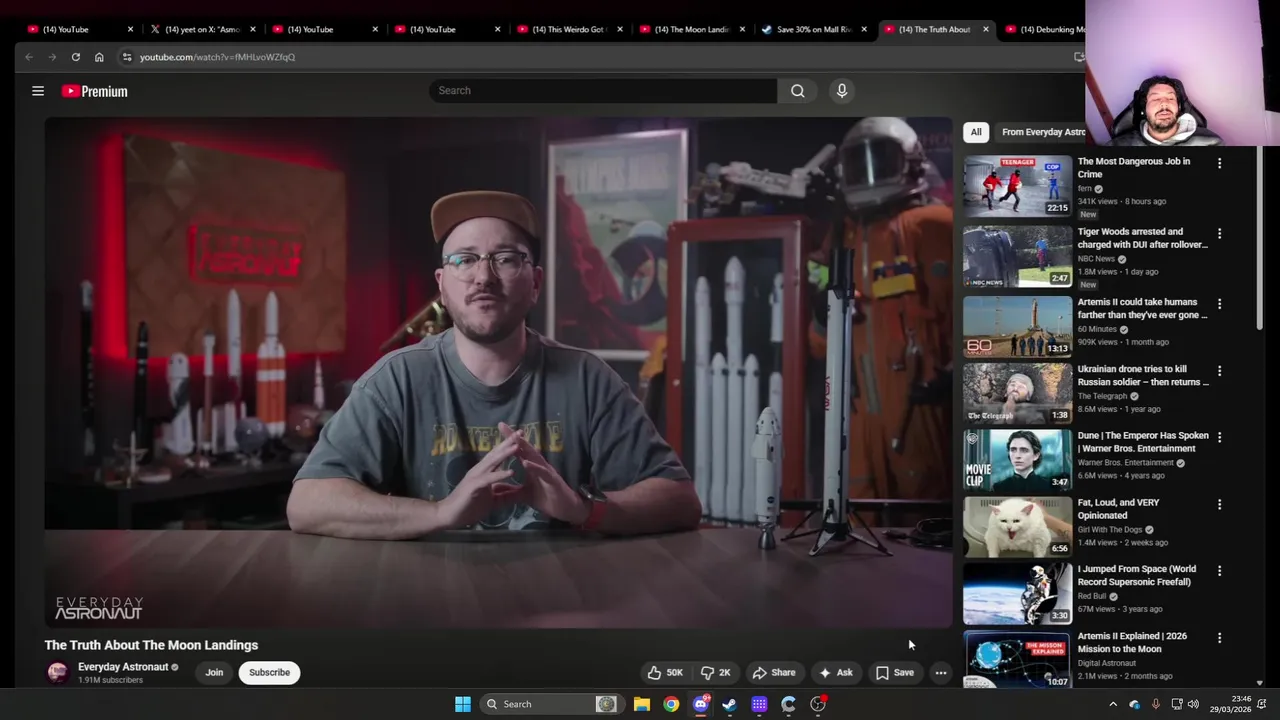Image resolution: width=1280 pixels, height=720 pixels.
Task: Focus the YouTube search field
Action: click(x=603, y=91)
